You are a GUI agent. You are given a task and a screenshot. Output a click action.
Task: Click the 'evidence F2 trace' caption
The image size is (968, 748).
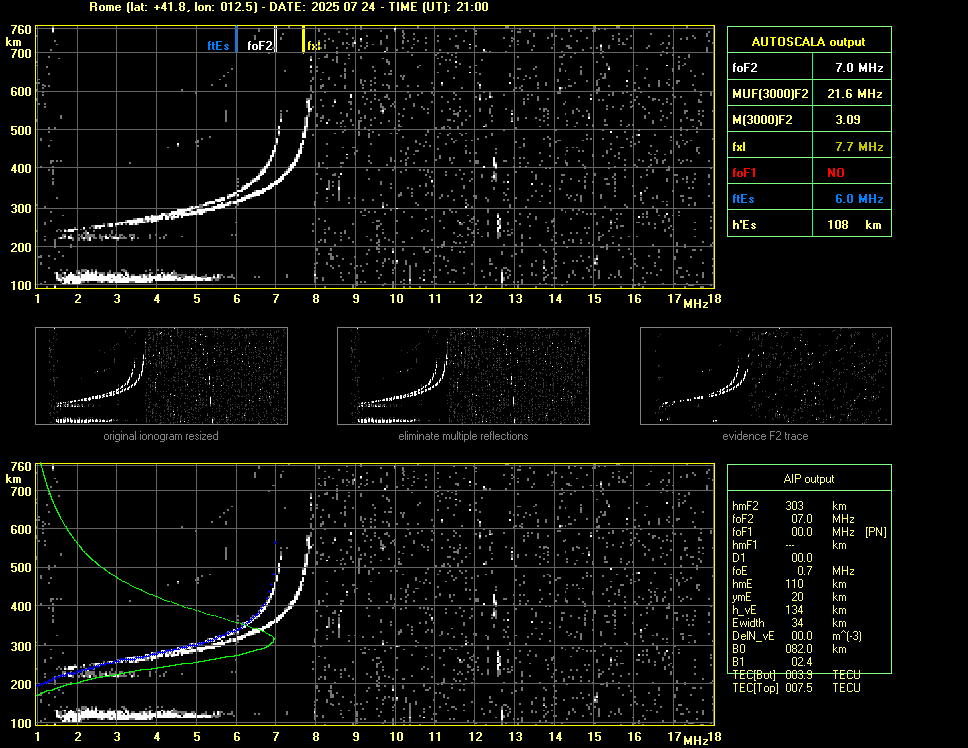click(765, 436)
